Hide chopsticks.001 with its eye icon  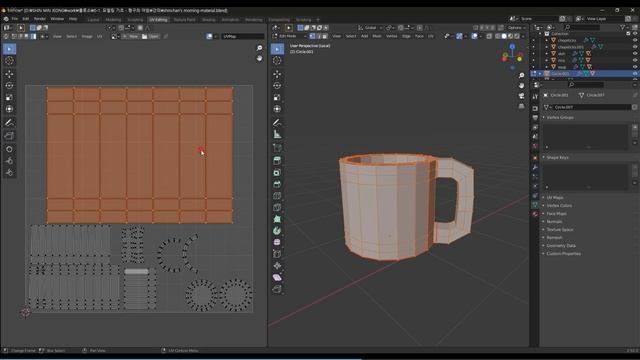635,47
